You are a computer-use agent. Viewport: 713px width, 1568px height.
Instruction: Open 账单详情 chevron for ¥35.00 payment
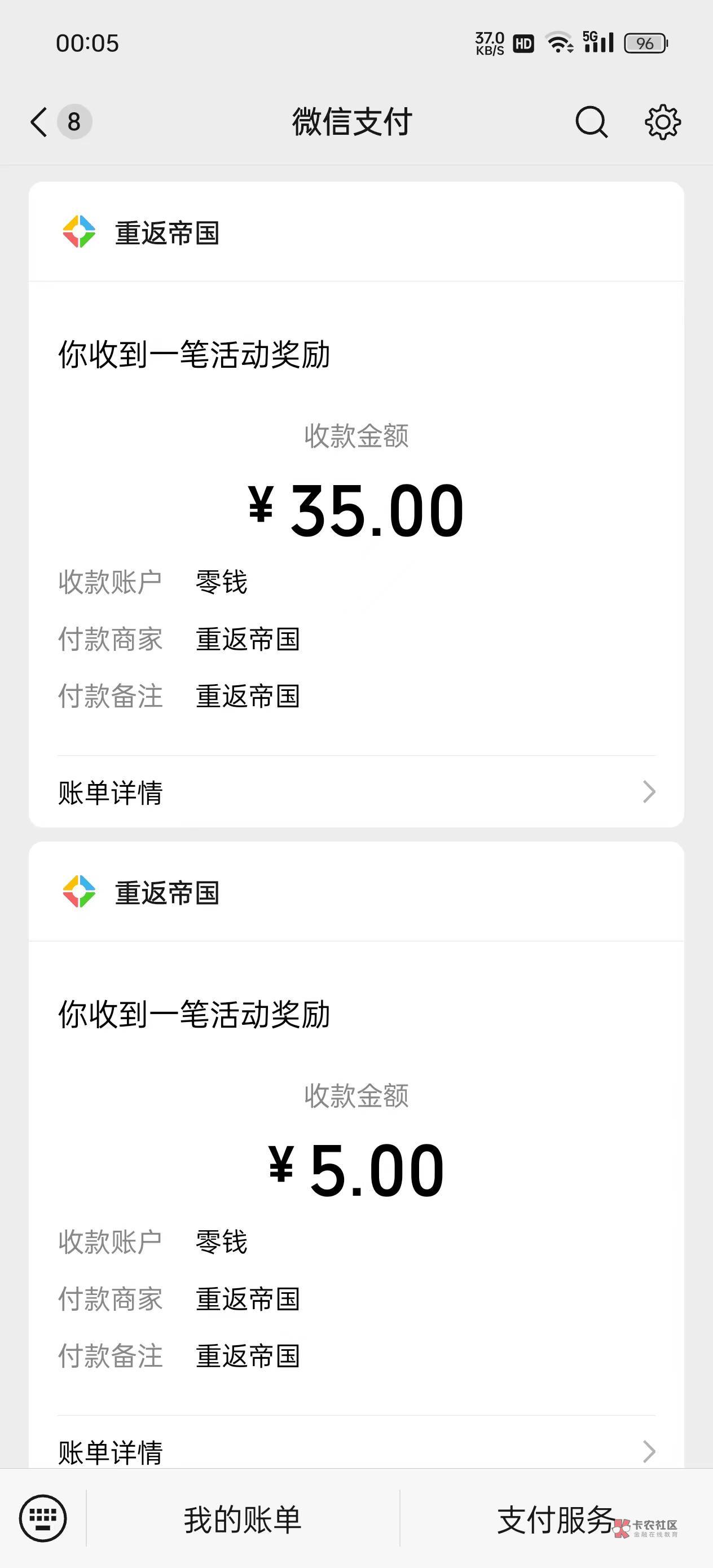(649, 792)
